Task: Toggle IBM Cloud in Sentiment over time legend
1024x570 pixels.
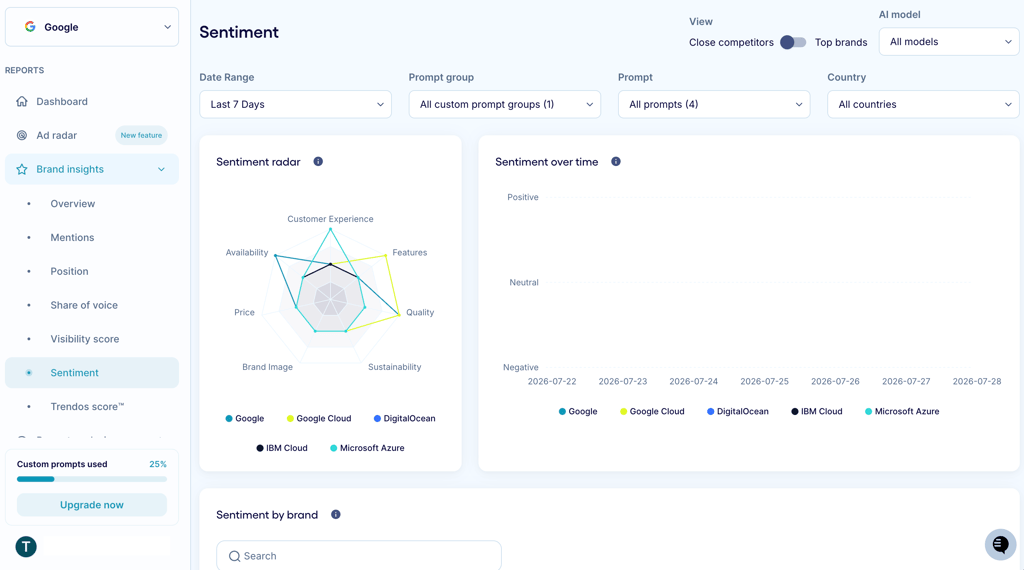Action: [x=816, y=411]
